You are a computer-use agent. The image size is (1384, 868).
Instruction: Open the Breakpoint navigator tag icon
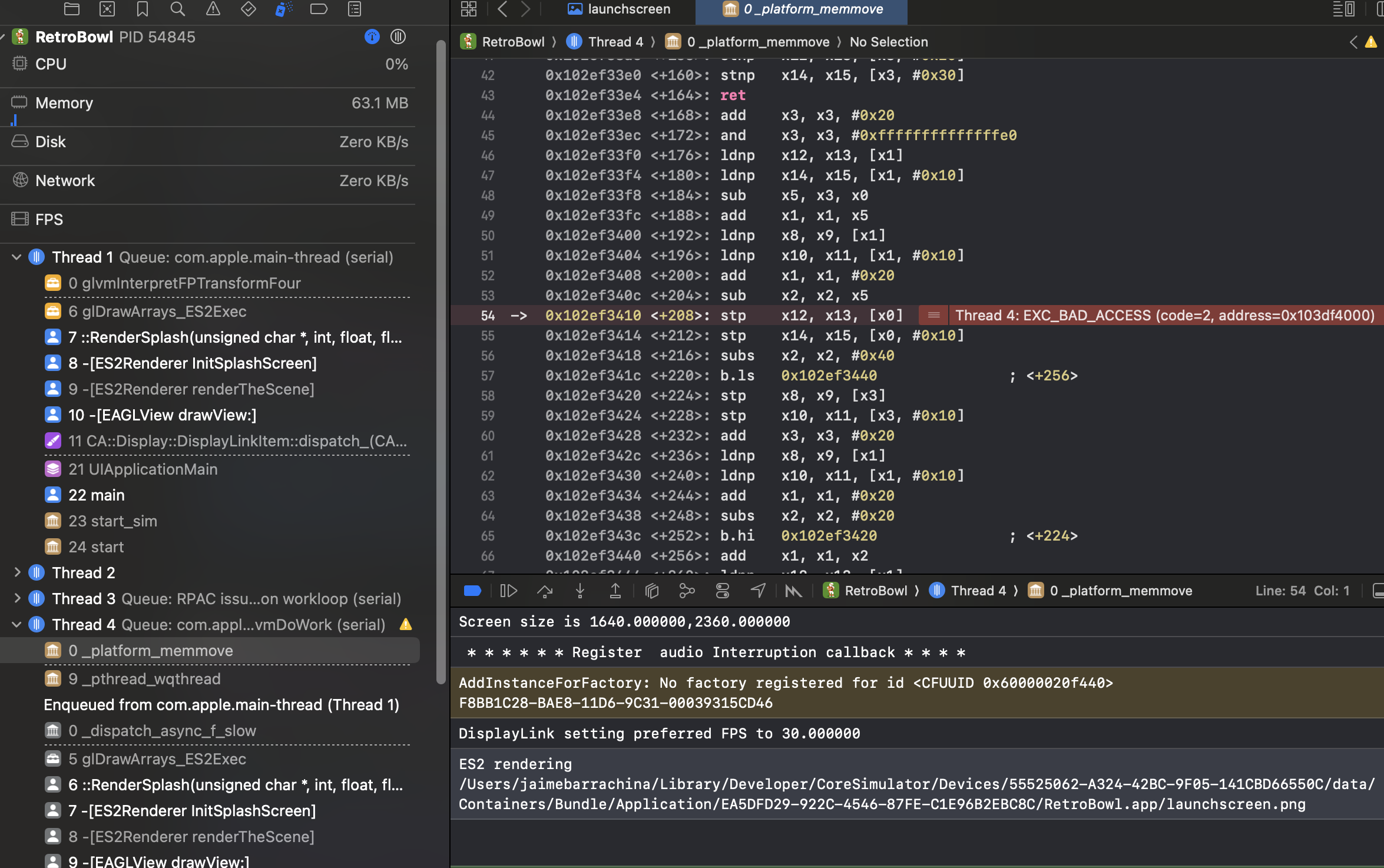coord(319,9)
